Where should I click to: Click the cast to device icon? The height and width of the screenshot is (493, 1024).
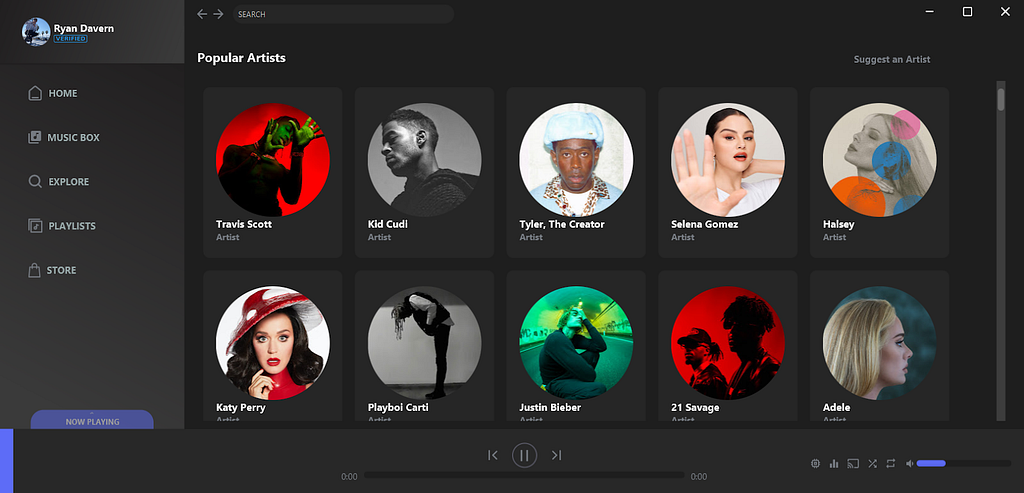point(853,464)
